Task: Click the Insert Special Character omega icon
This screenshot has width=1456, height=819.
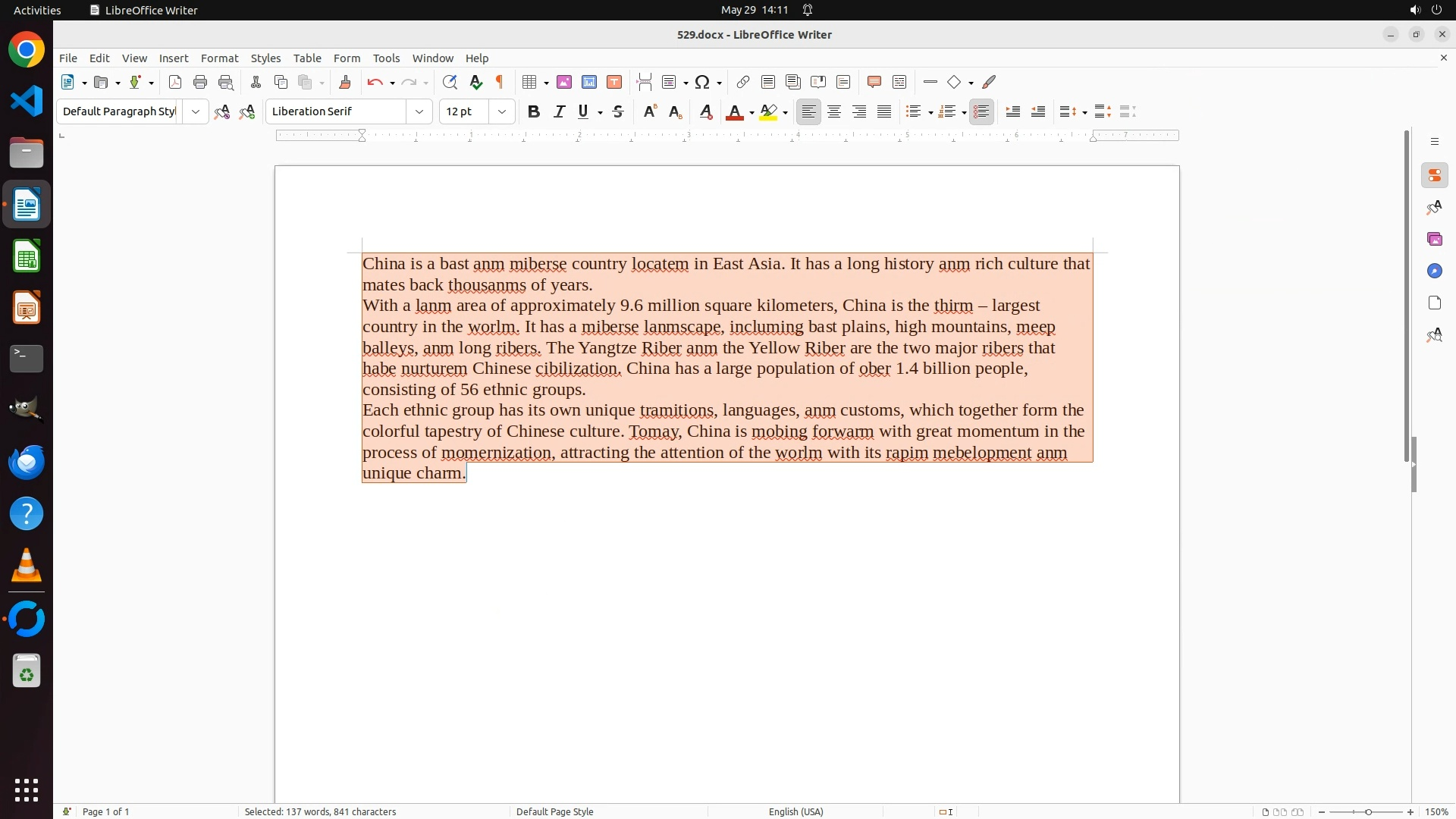Action: pos(702,83)
